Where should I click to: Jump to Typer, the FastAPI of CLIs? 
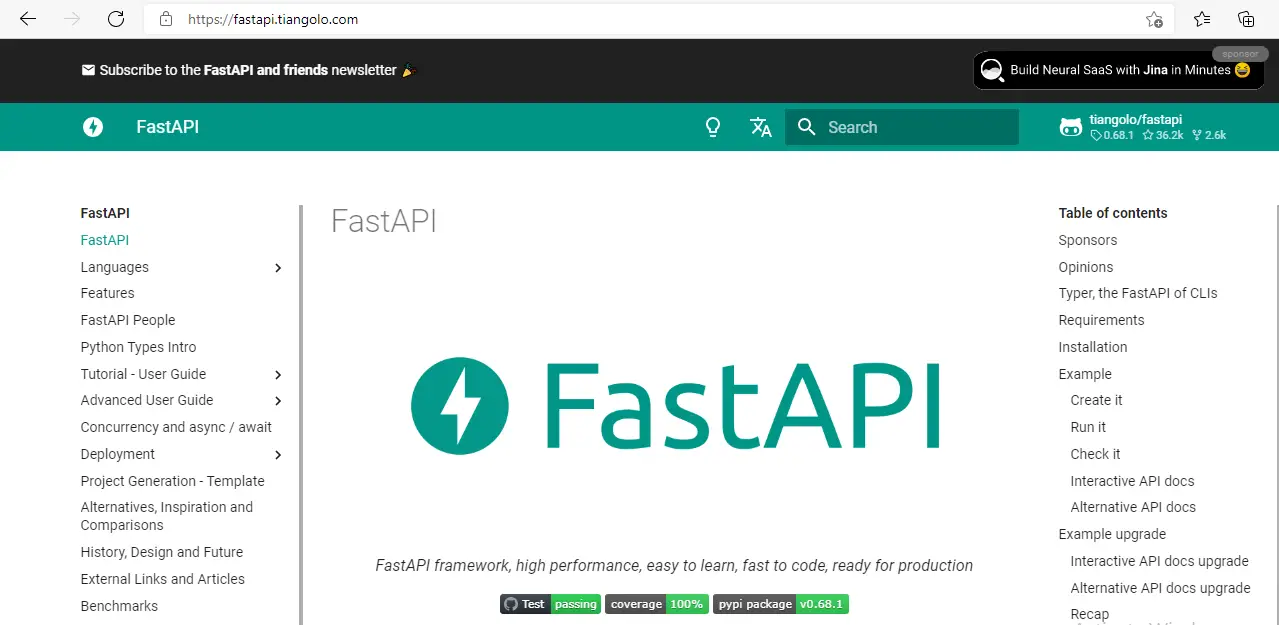point(1138,293)
